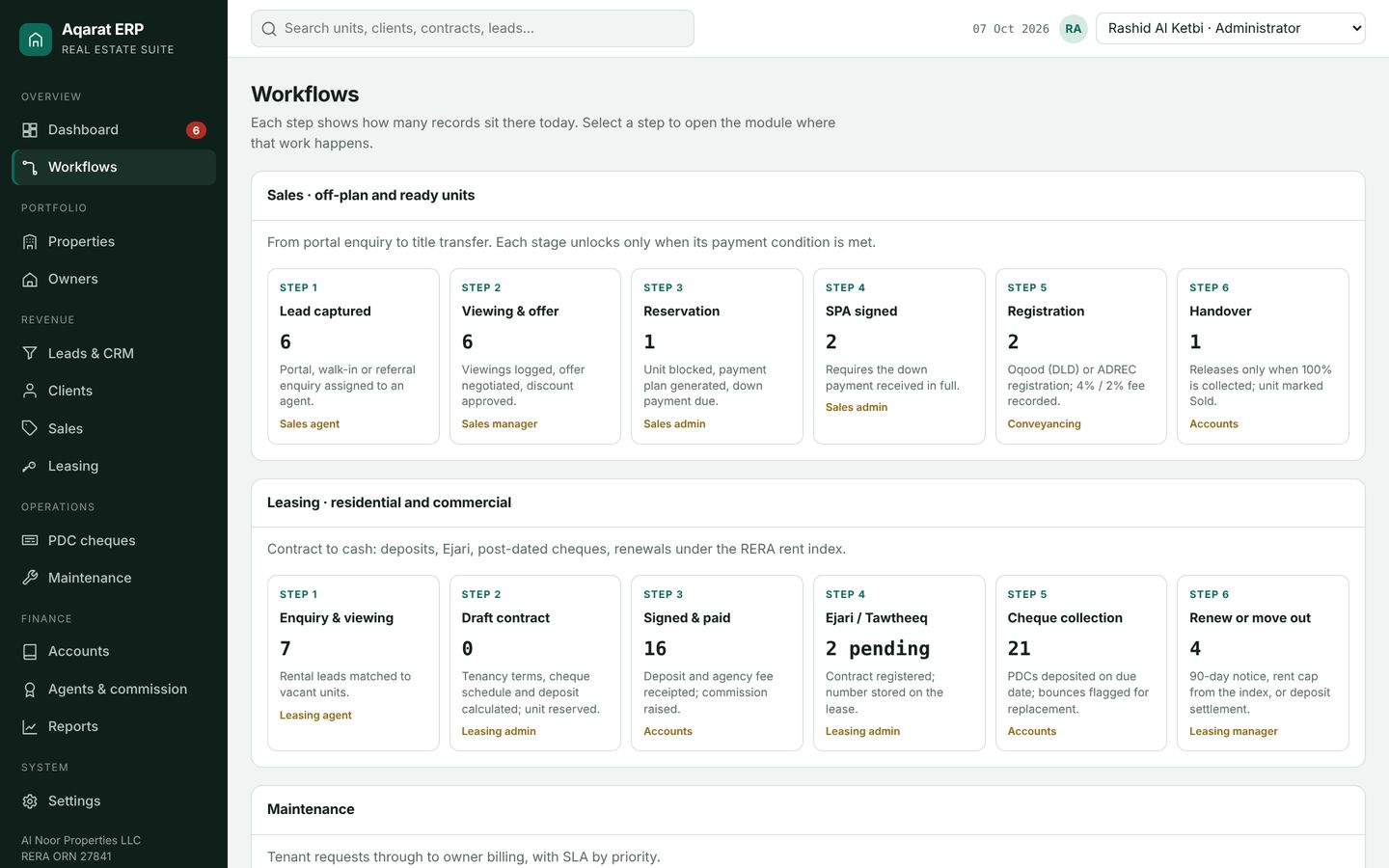Image resolution: width=1389 pixels, height=868 pixels.
Task: Open the Renew or move out step
Action: [1263, 664]
